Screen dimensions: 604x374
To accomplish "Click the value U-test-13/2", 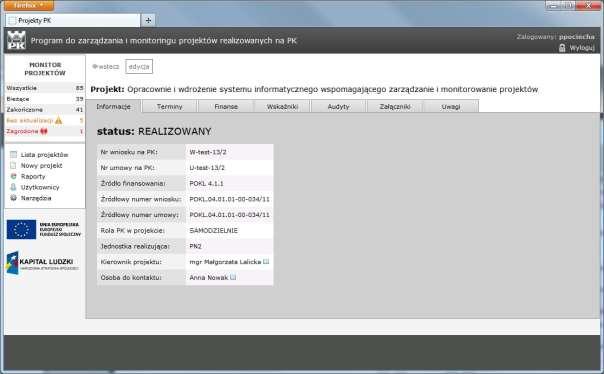I will (x=207, y=168).
